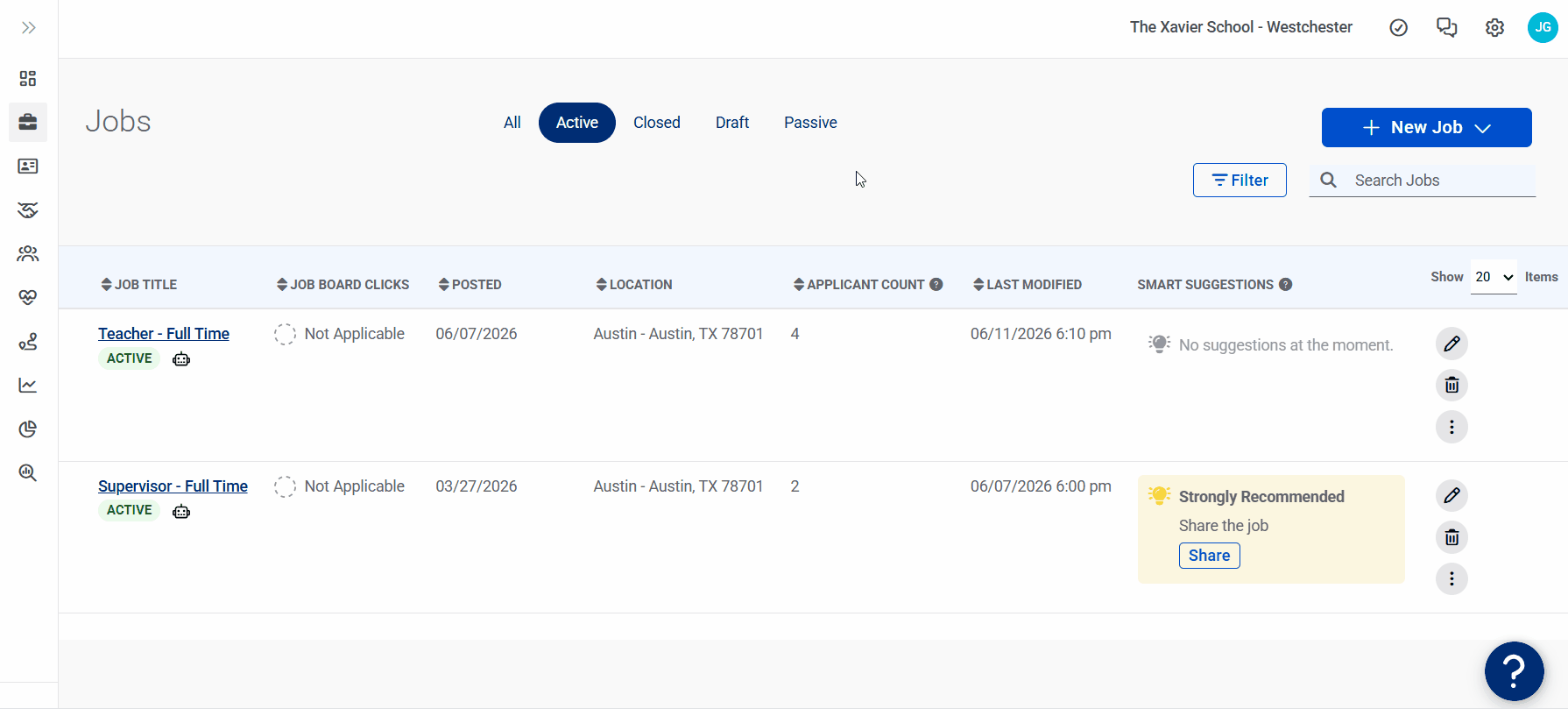
Task: Click the checkmark tasks icon in the header
Action: (x=1399, y=28)
